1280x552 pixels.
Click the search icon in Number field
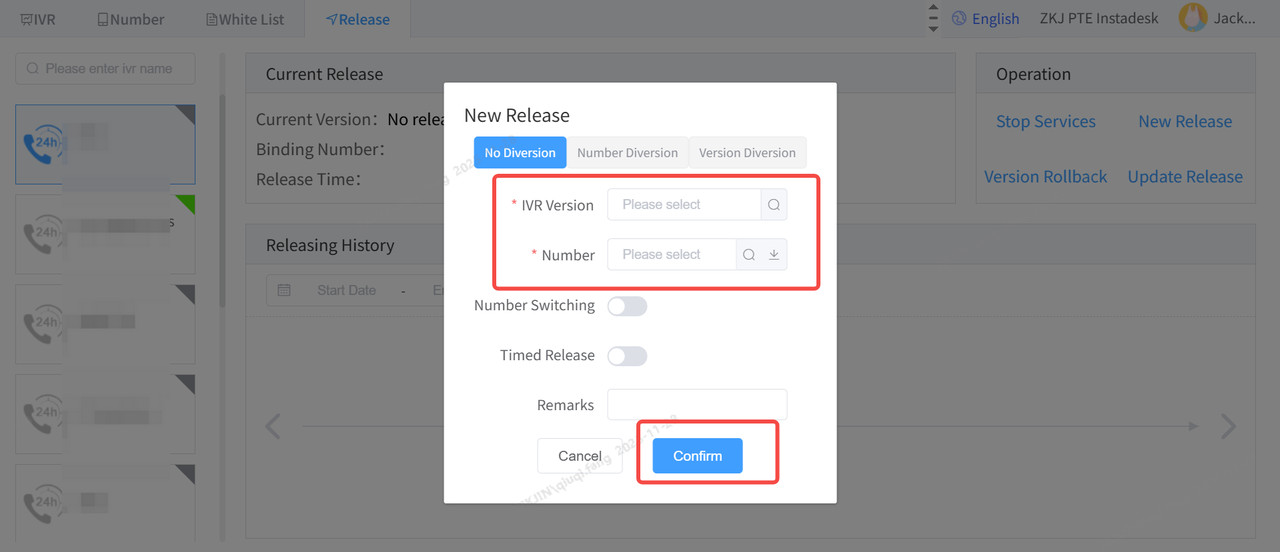tap(749, 255)
